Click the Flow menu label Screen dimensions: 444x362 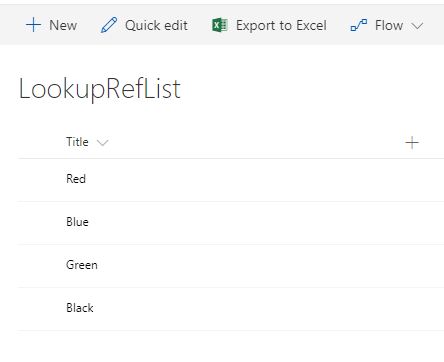389,25
